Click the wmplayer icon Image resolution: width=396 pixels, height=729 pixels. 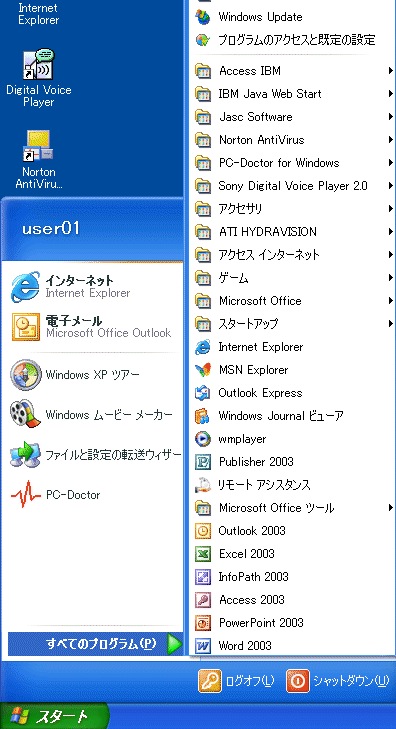pos(203,439)
